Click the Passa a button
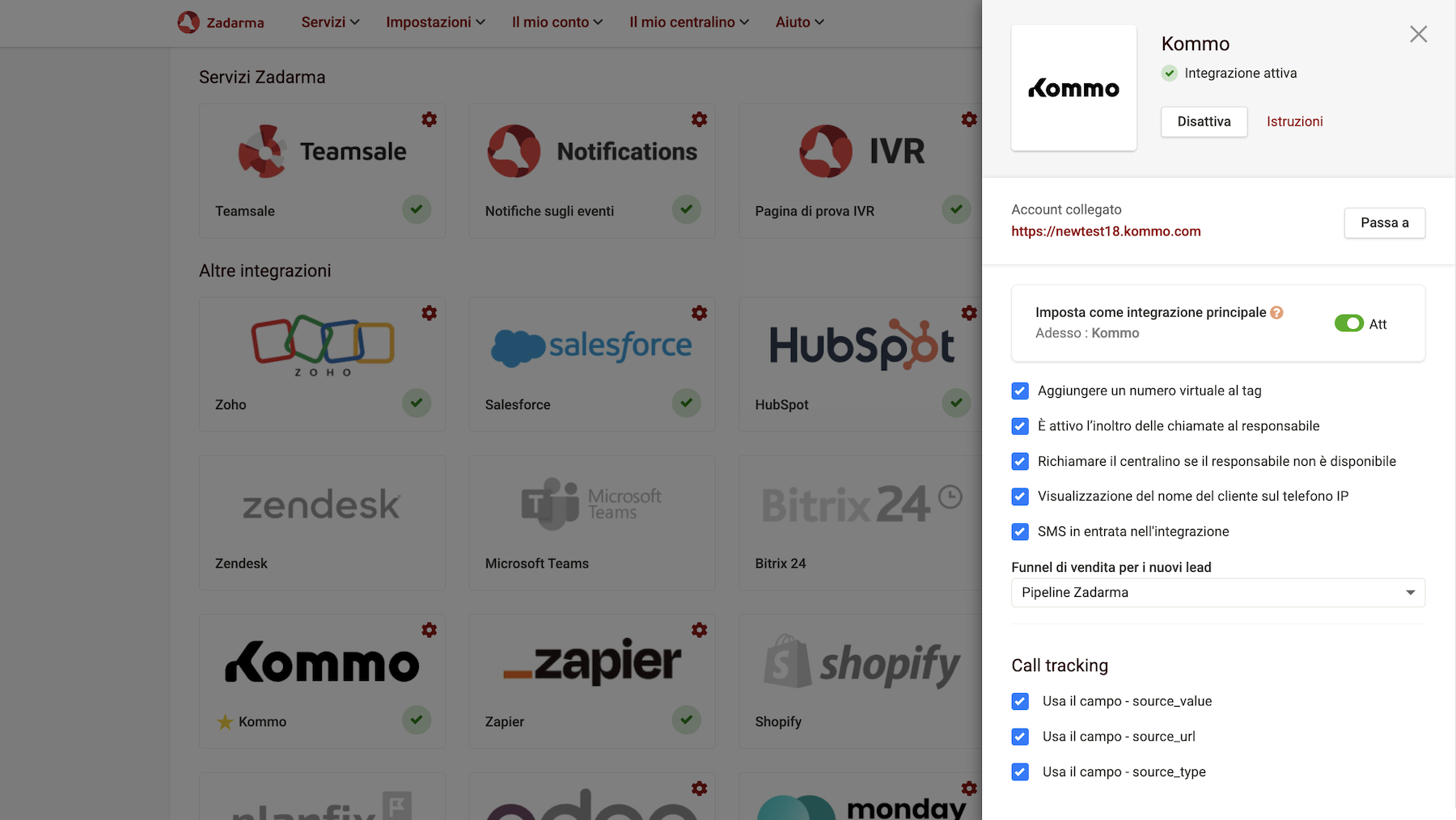The image size is (1456, 820). click(1385, 223)
